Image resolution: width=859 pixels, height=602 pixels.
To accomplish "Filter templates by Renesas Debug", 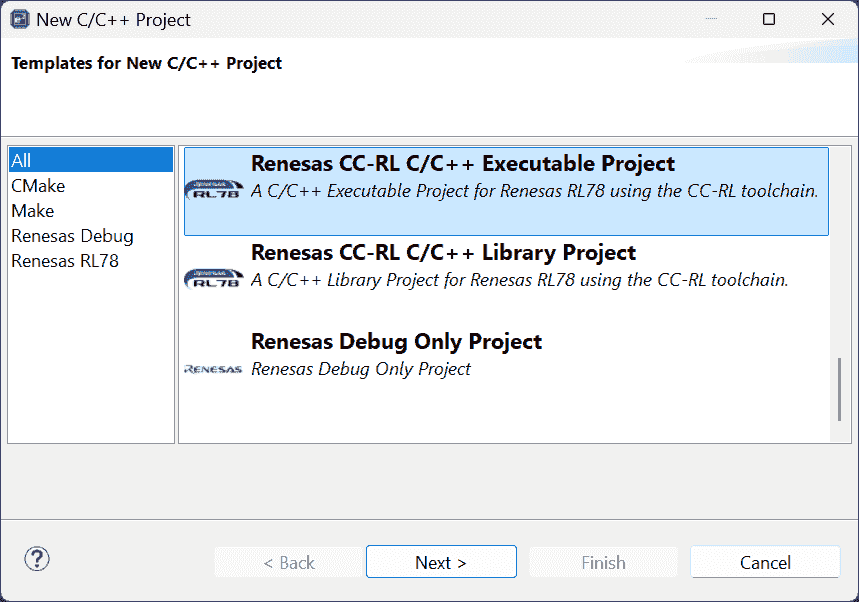I will (72, 236).
